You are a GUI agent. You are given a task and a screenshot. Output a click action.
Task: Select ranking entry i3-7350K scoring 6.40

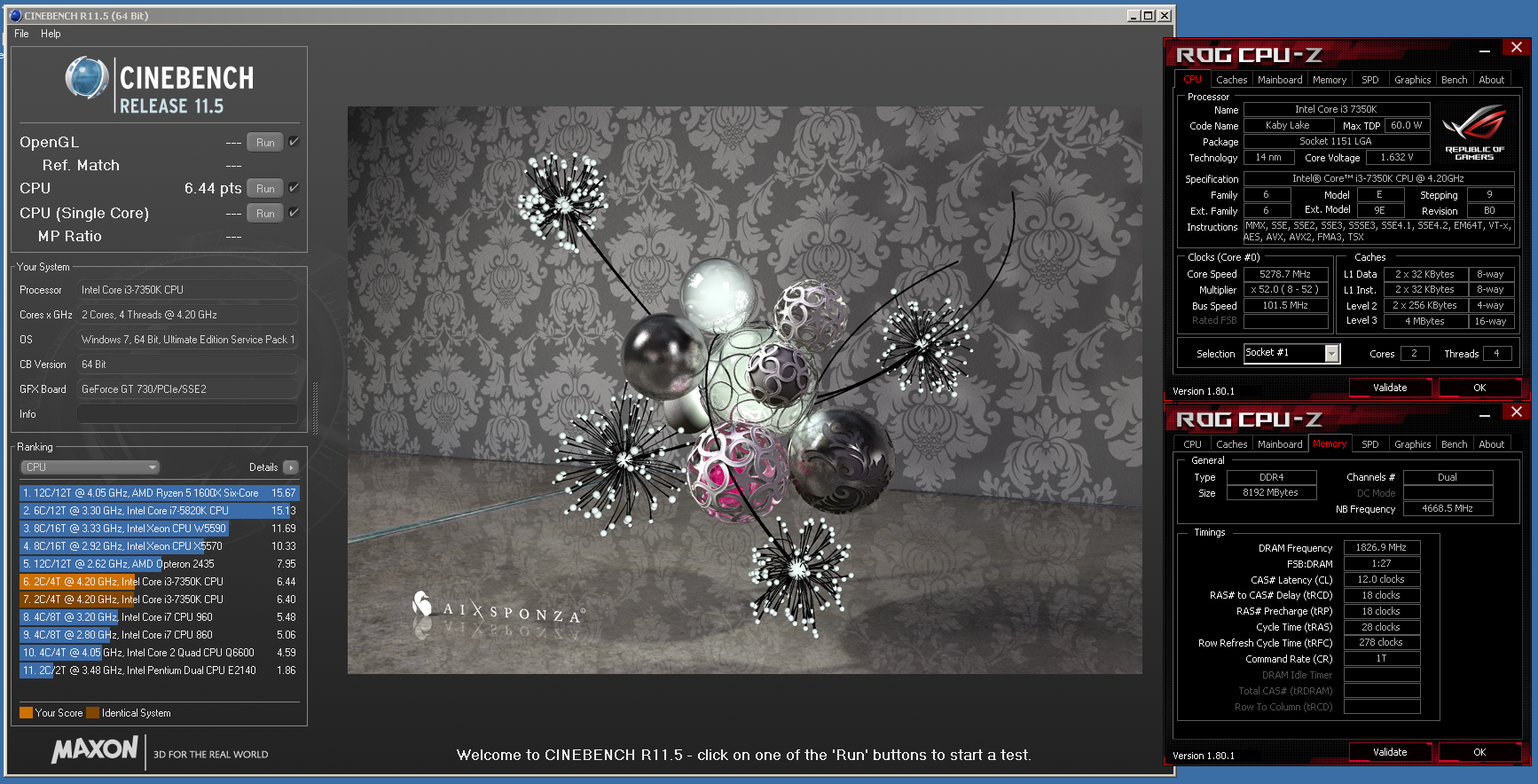(x=160, y=600)
